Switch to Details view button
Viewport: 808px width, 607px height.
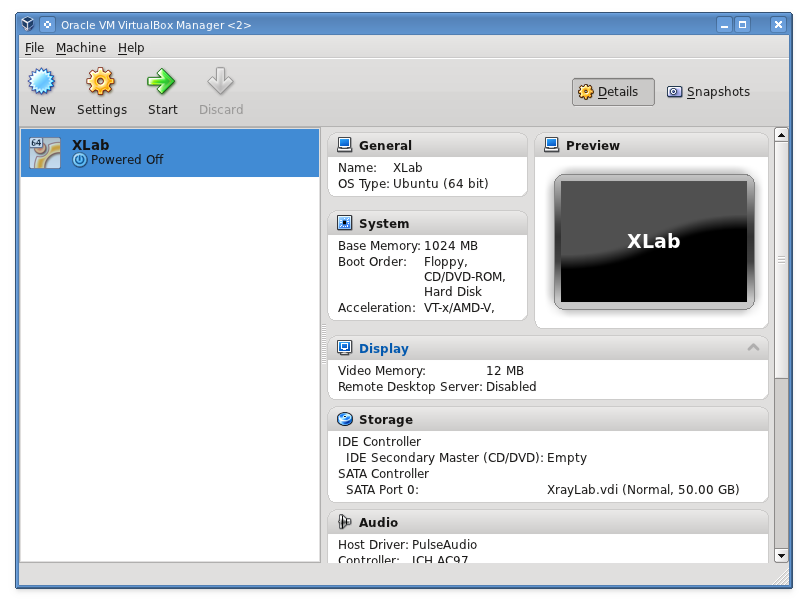tap(613, 92)
